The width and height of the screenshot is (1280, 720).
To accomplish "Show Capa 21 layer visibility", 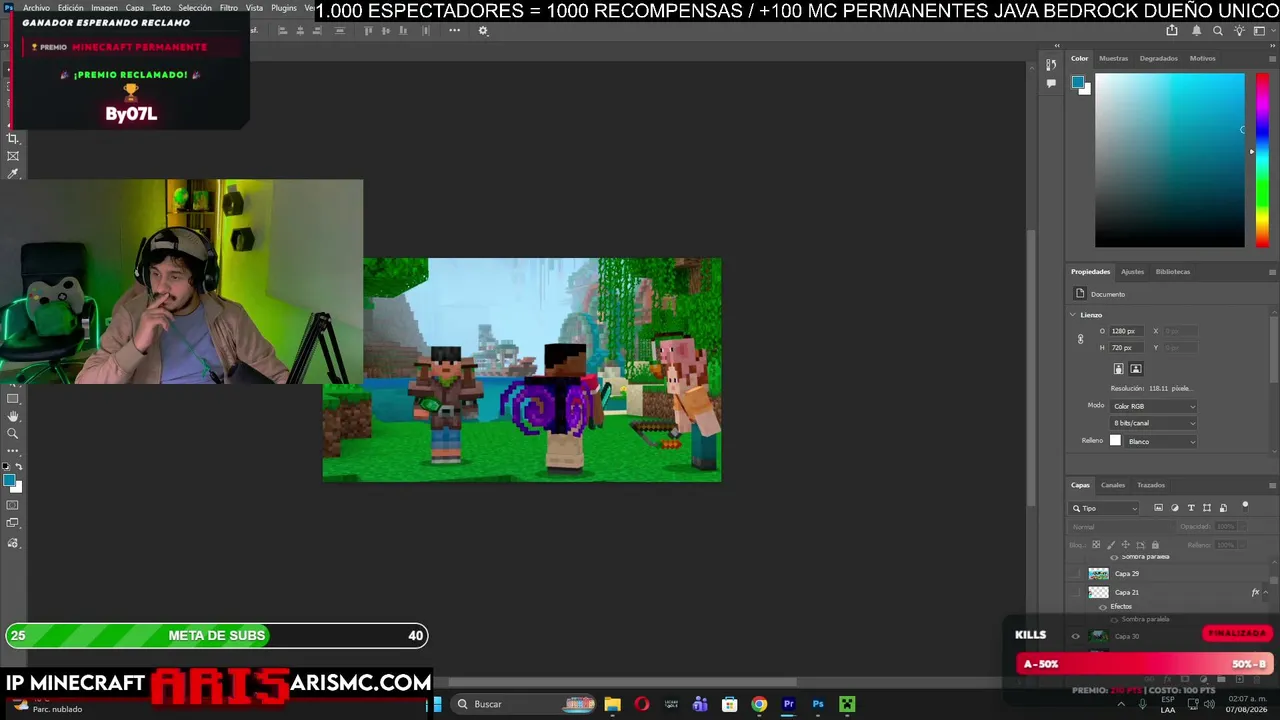I will (1076, 592).
